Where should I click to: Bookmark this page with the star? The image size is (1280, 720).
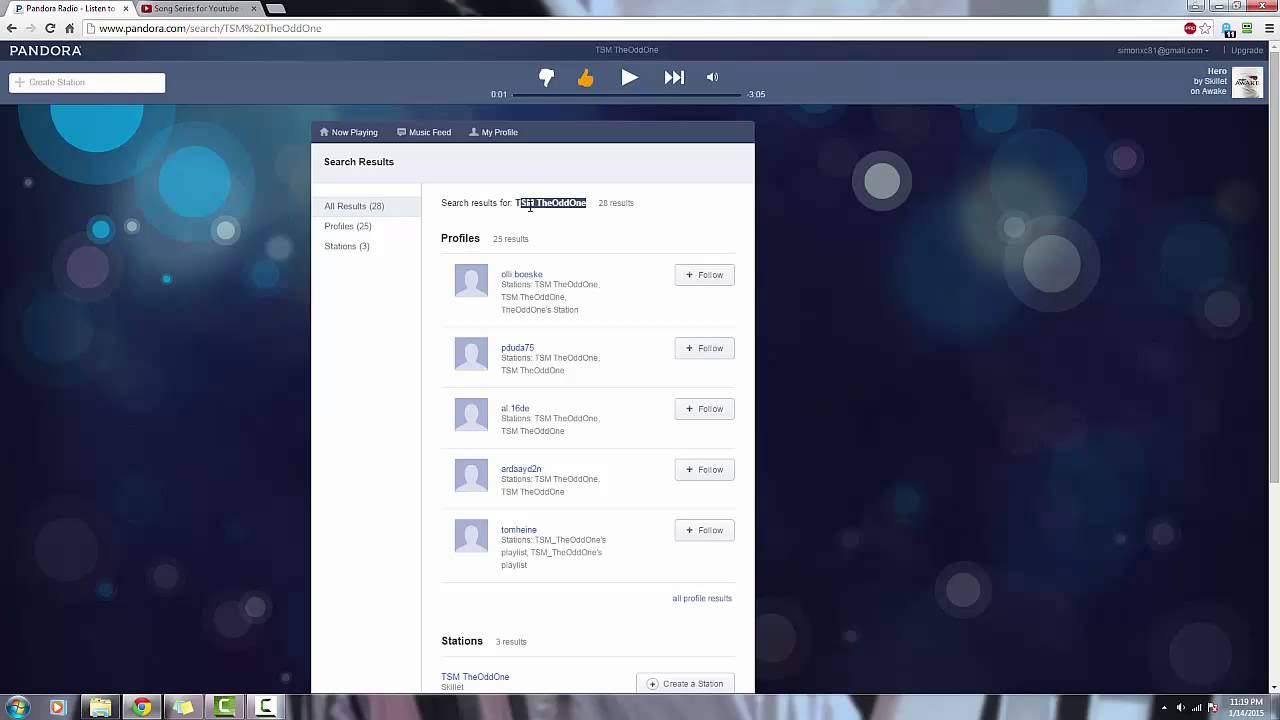(1206, 28)
